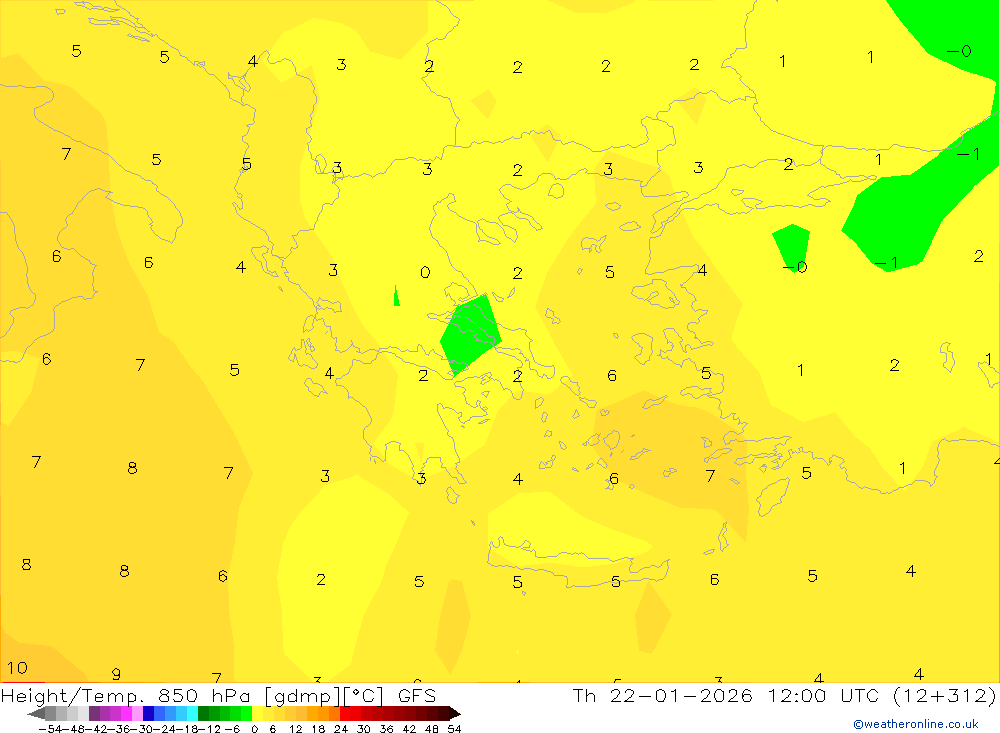
Task: Click the right dark arrow of color scale
Action: (455, 714)
